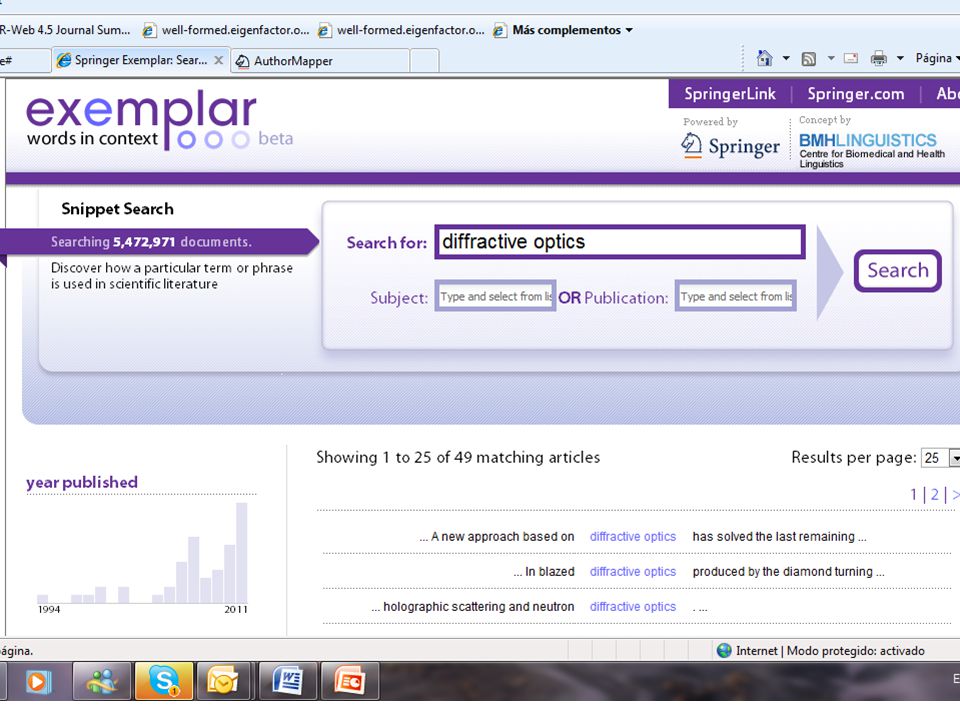Open Outlook from the taskbar
Viewport: 960px width, 720px height.
222,681
